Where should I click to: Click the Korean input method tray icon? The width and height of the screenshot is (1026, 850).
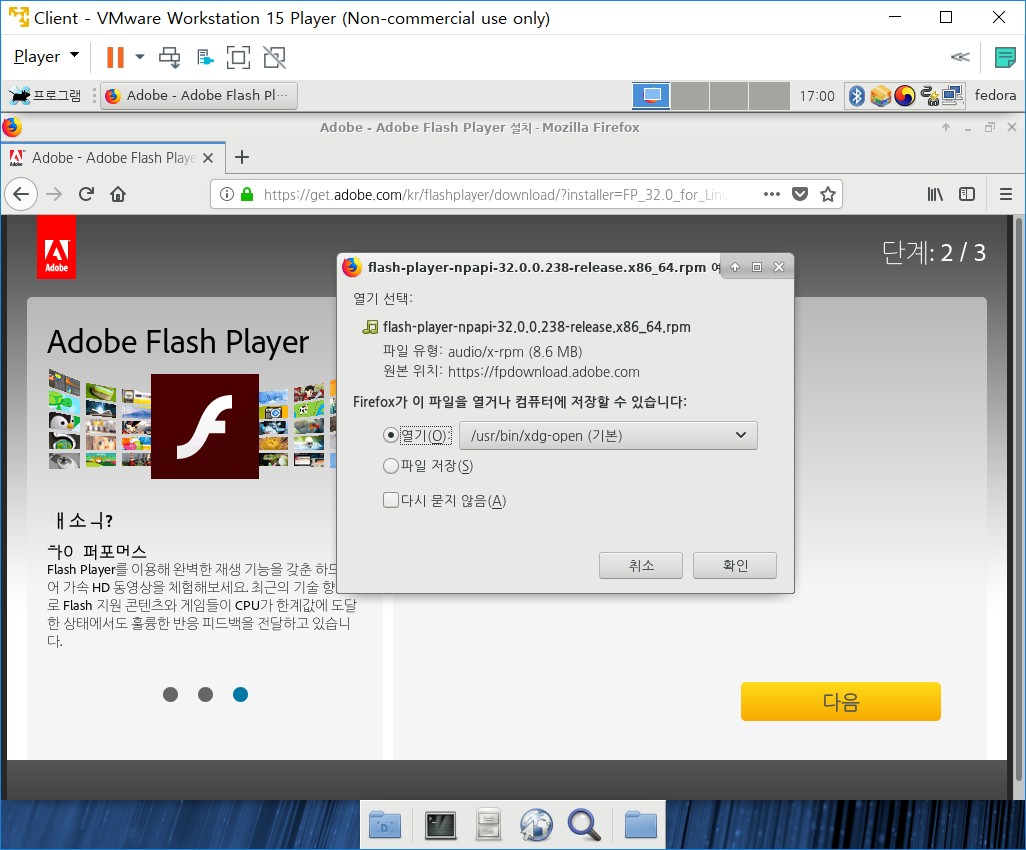coord(905,96)
